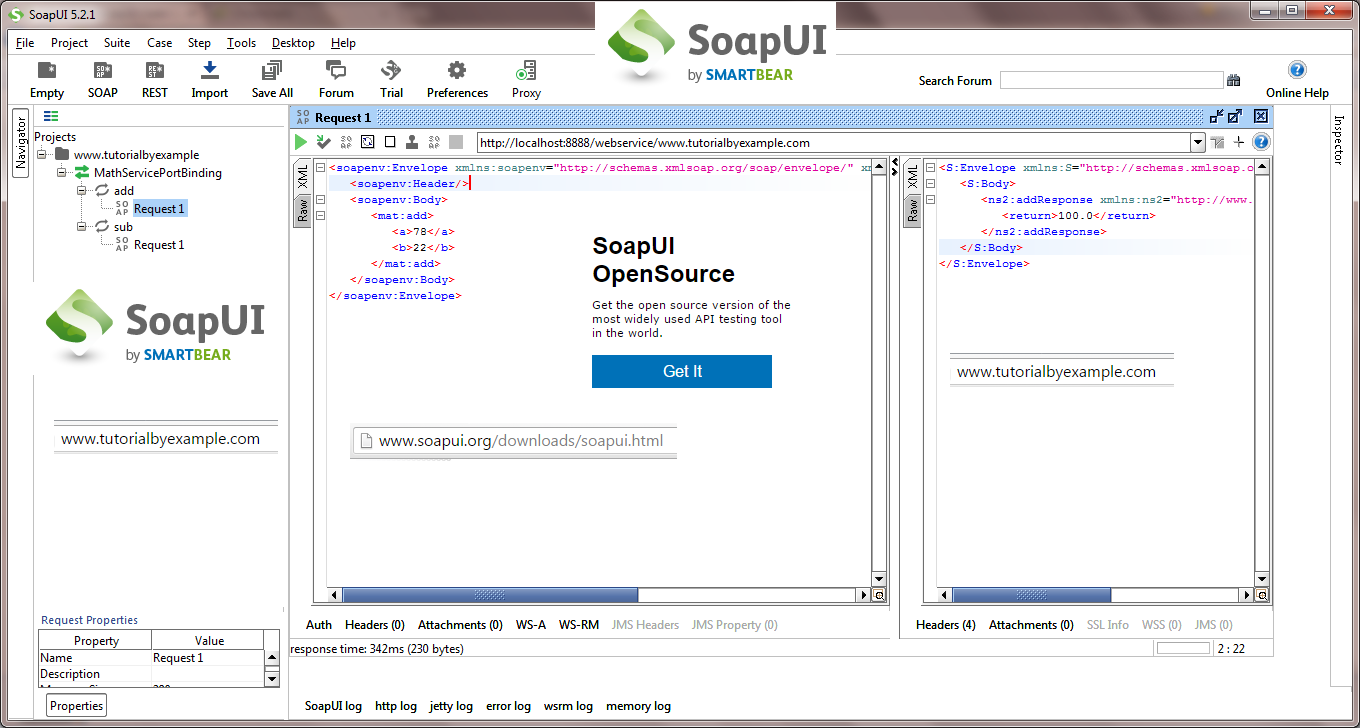Fold the soapenv:Envelope element in request
The image size is (1360, 728).
320,168
